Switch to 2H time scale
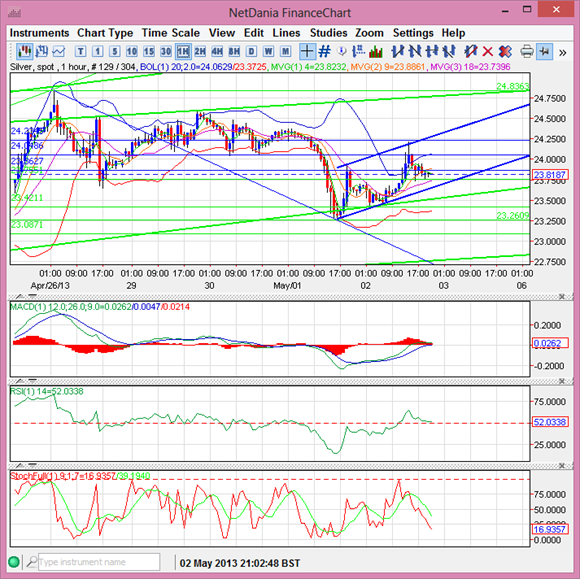 click(x=200, y=51)
